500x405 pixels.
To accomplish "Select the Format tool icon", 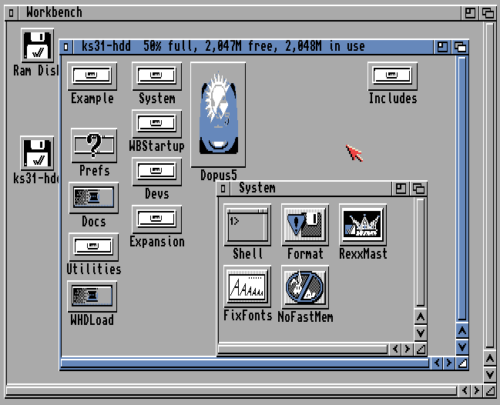I will (305, 224).
